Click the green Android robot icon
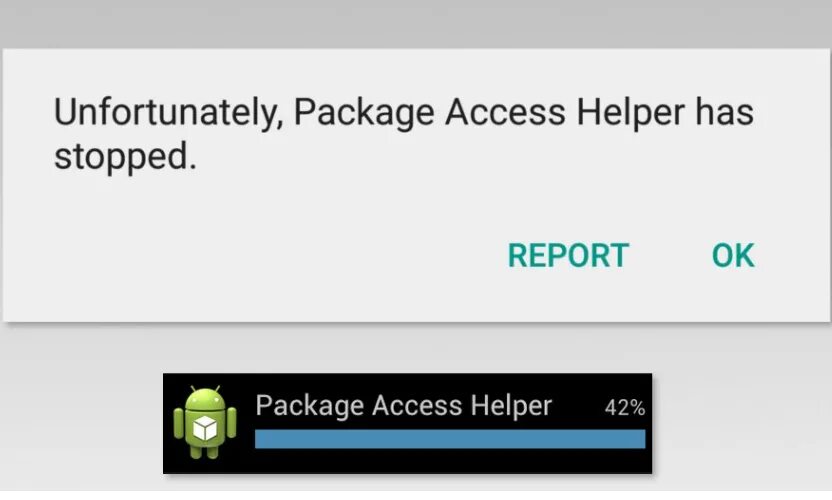This screenshot has height=500, width=832. coord(205,423)
